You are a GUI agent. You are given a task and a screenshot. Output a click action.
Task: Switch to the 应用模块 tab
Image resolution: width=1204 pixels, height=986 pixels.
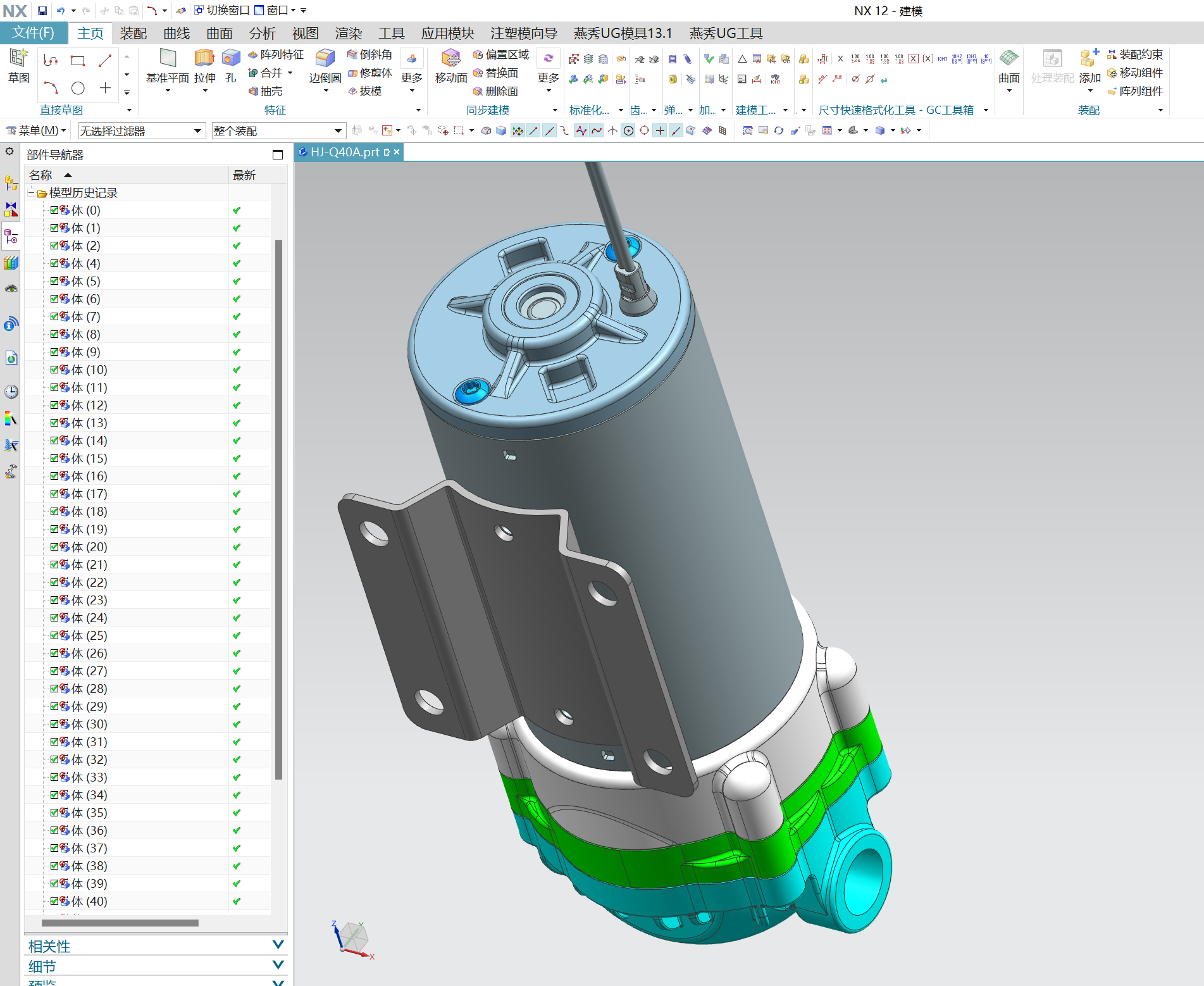[448, 34]
